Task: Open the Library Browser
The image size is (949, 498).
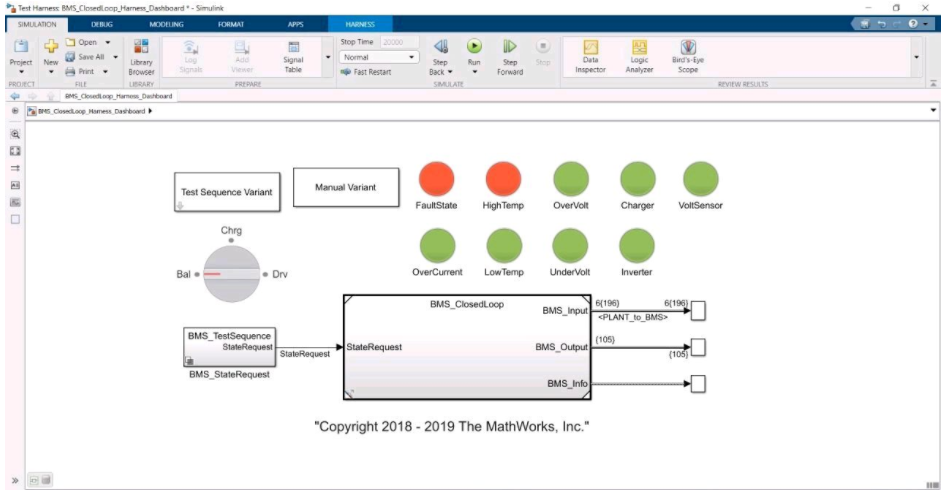Action: 141,57
